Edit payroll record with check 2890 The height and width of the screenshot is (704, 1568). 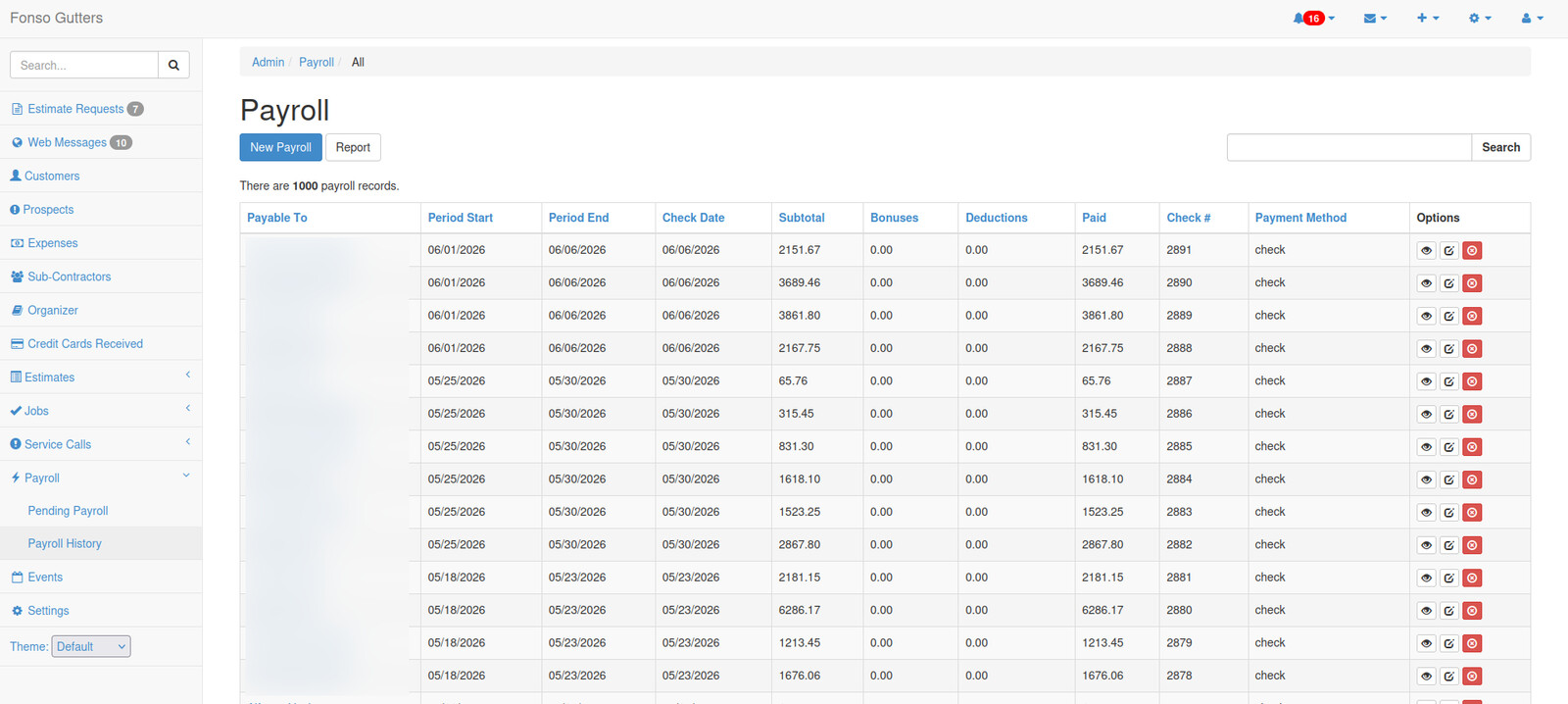[x=1449, y=283]
